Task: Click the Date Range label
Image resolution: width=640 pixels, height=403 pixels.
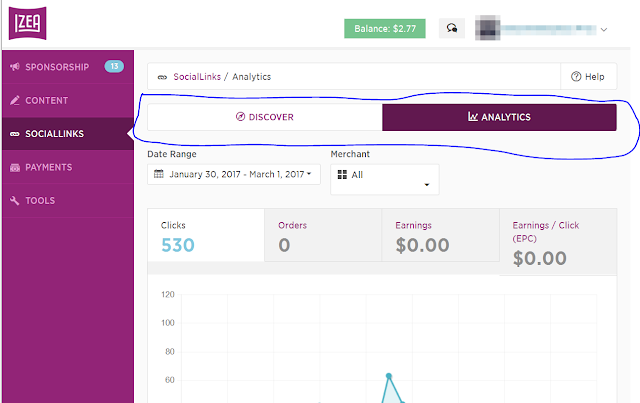Action: (172, 154)
